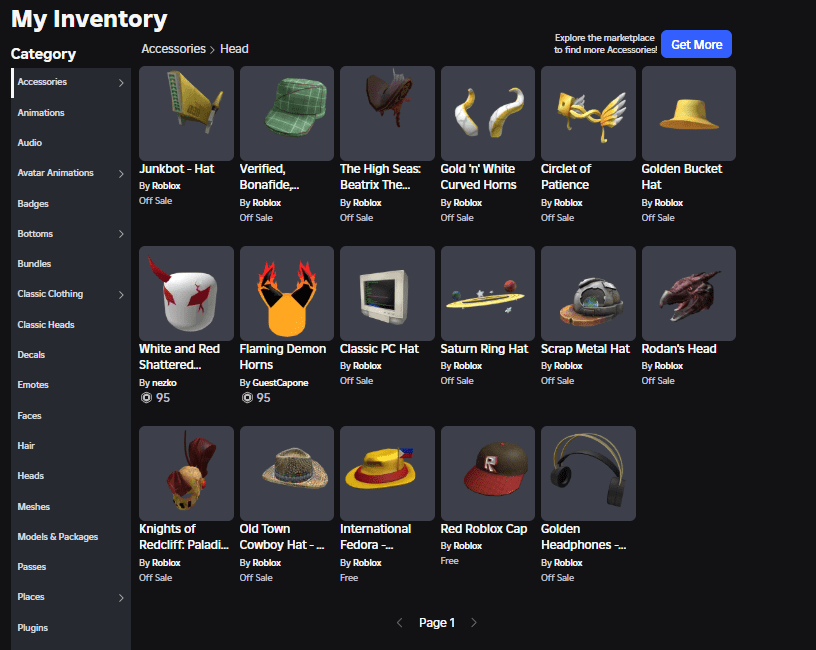Open The High Seas: Beatrix hat thumbnail
The height and width of the screenshot is (650, 816).
(387, 113)
